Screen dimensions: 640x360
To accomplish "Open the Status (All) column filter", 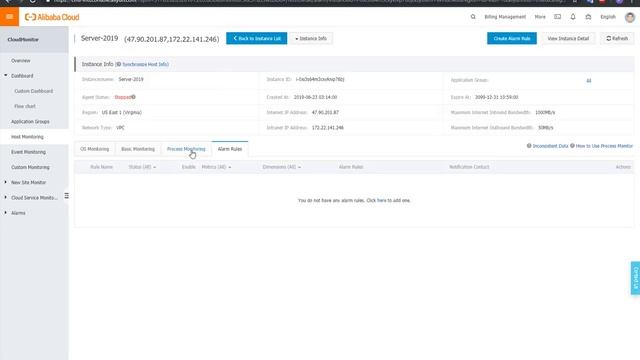I will click(x=142, y=167).
